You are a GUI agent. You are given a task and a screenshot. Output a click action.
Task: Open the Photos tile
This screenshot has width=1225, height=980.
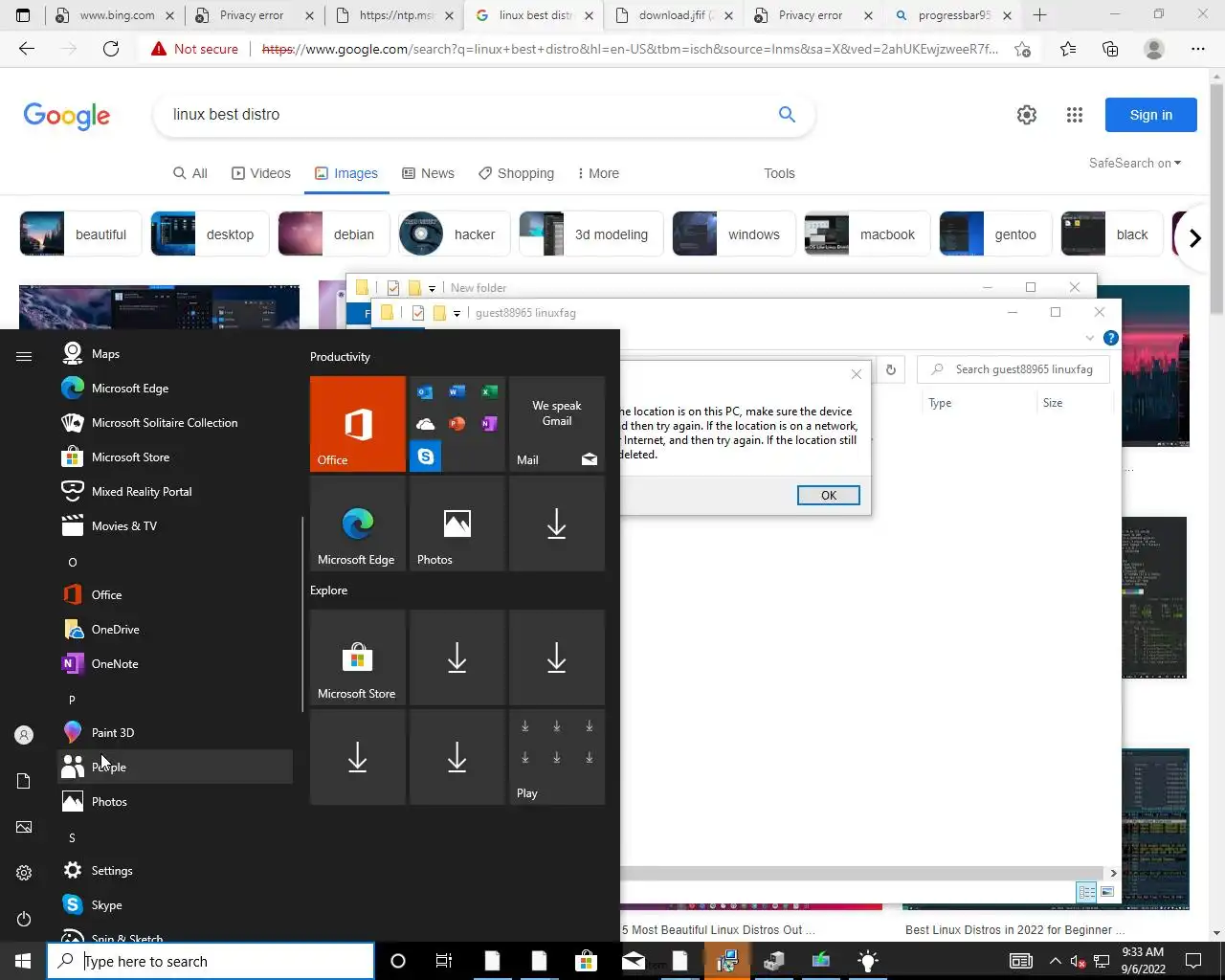[x=457, y=523]
